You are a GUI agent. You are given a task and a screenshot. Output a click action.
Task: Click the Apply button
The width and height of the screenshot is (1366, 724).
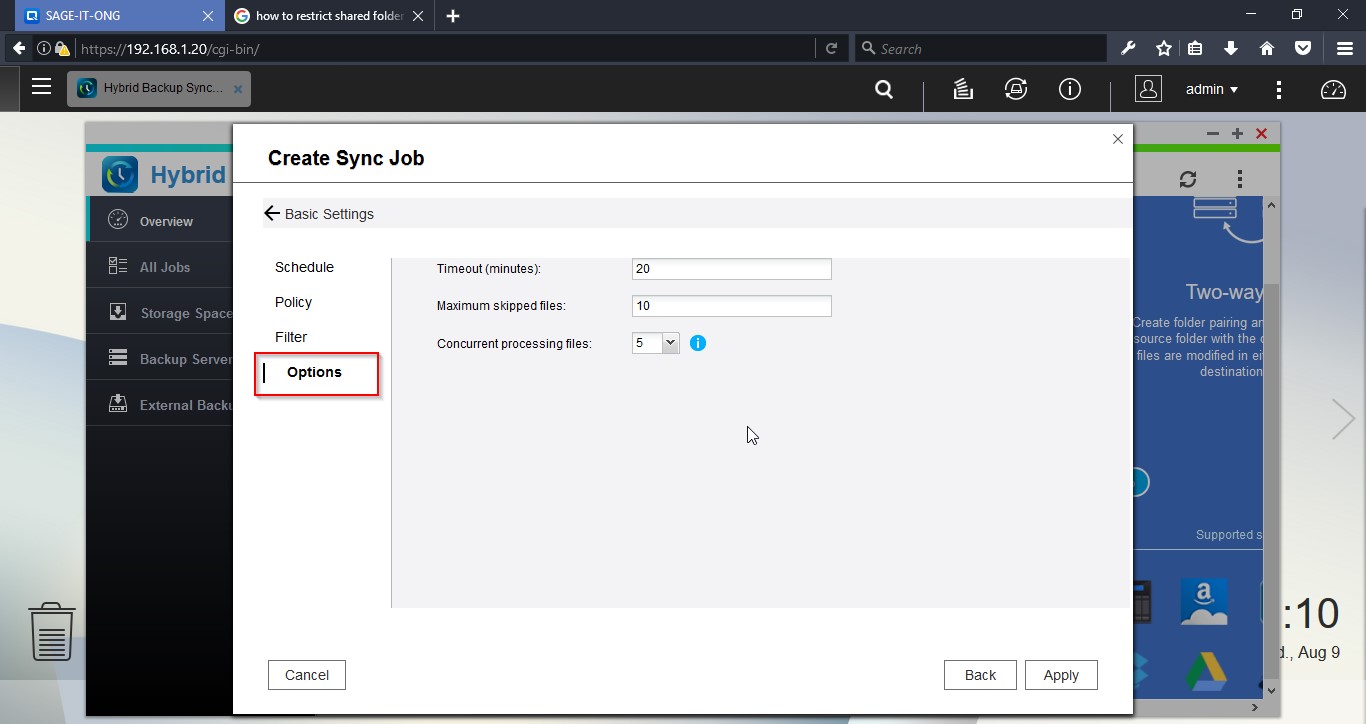(1060, 675)
